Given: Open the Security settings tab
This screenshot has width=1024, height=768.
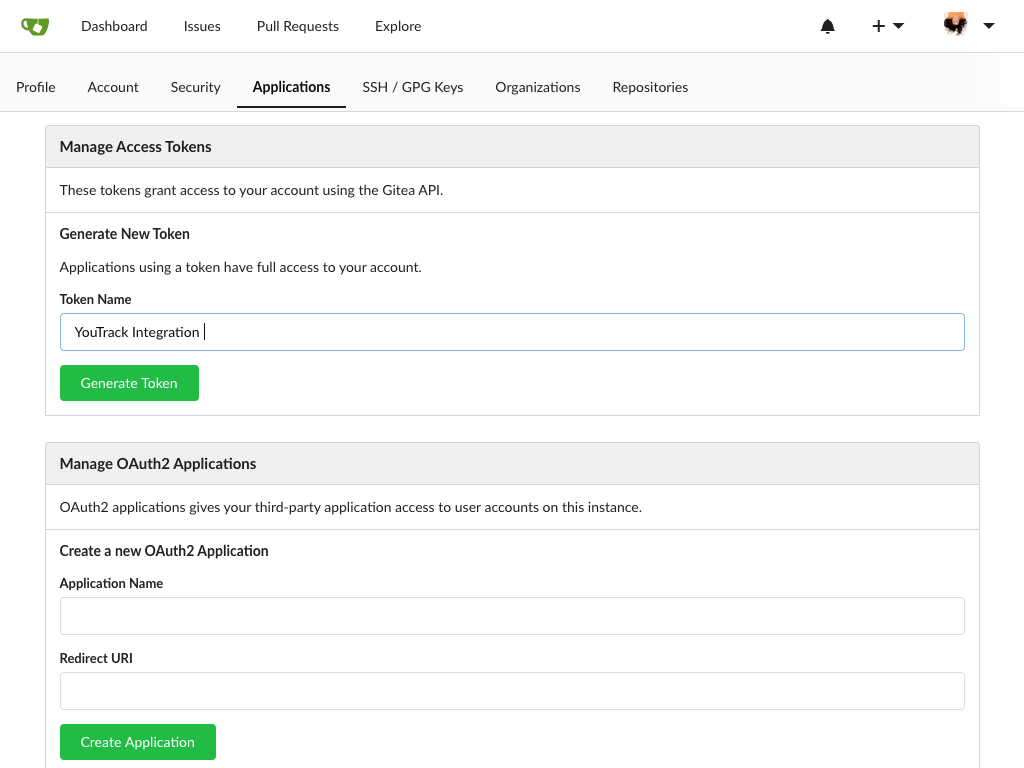Looking at the screenshot, I should pyautogui.click(x=195, y=87).
